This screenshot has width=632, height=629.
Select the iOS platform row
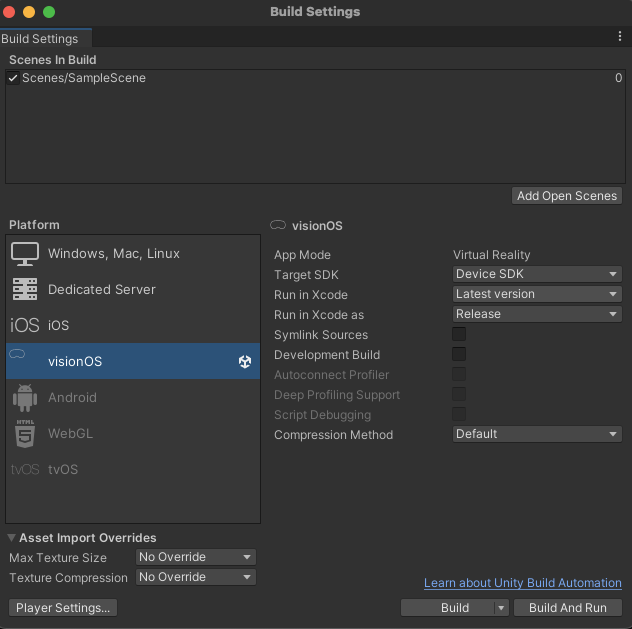133,325
